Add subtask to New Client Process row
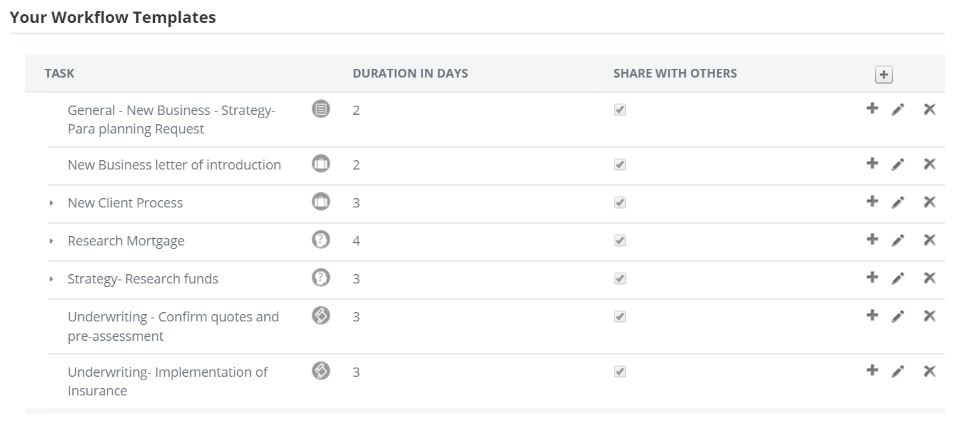Screen dimensions: 966x438 (x=872, y=202)
